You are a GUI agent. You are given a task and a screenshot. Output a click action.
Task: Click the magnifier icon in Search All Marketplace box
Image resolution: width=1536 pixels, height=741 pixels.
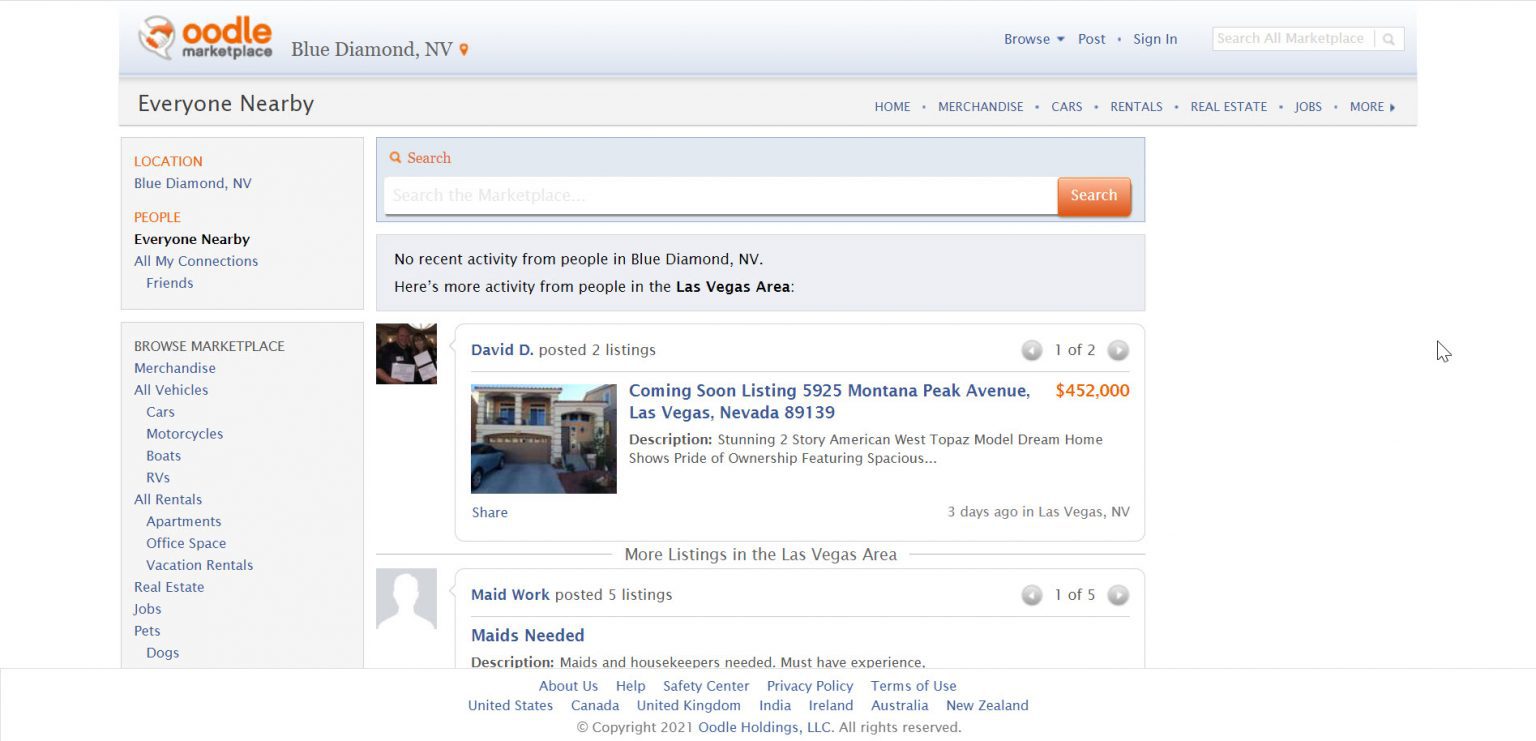click(1389, 38)
